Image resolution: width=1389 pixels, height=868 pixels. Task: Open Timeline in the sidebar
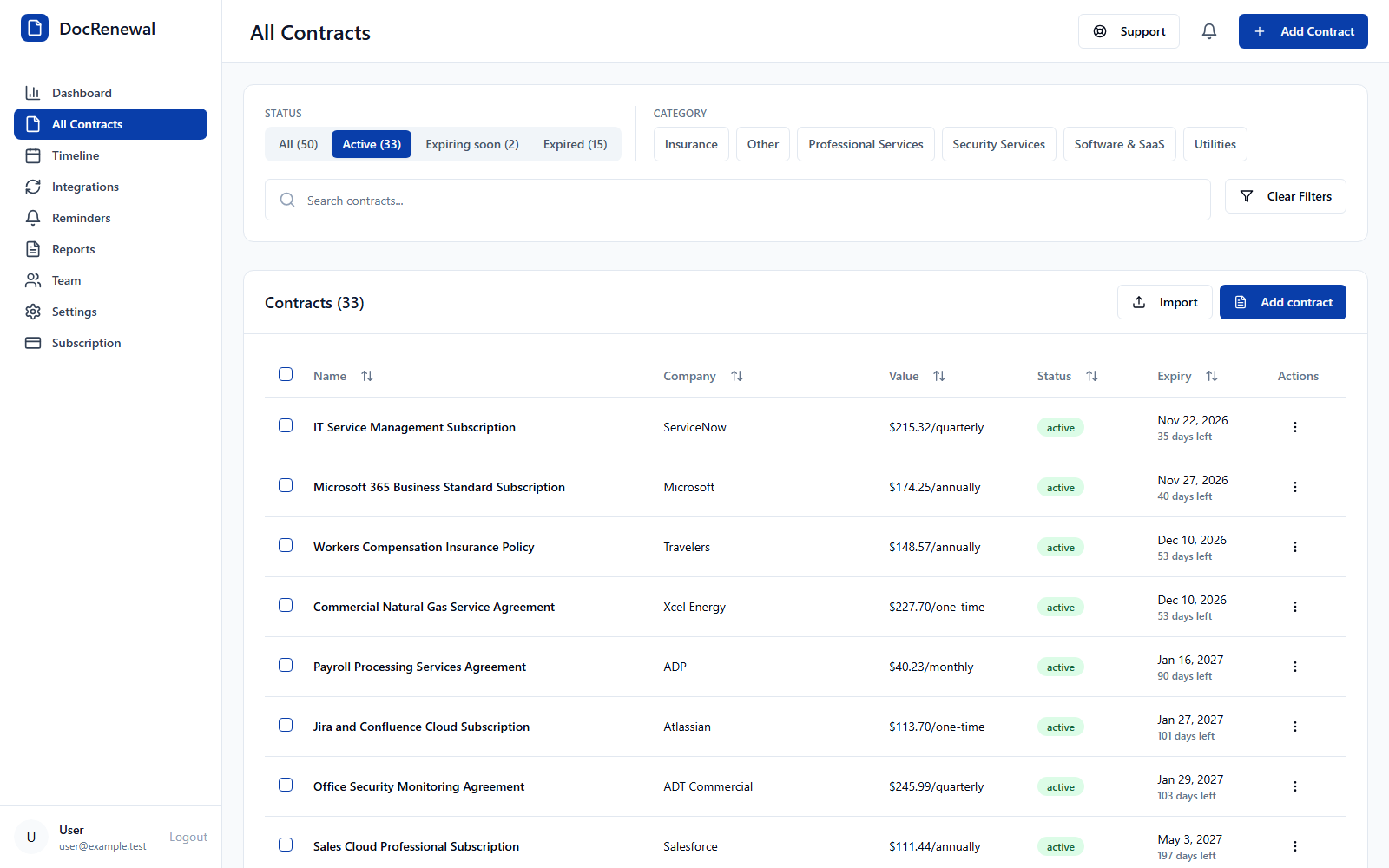coord(110,155)
